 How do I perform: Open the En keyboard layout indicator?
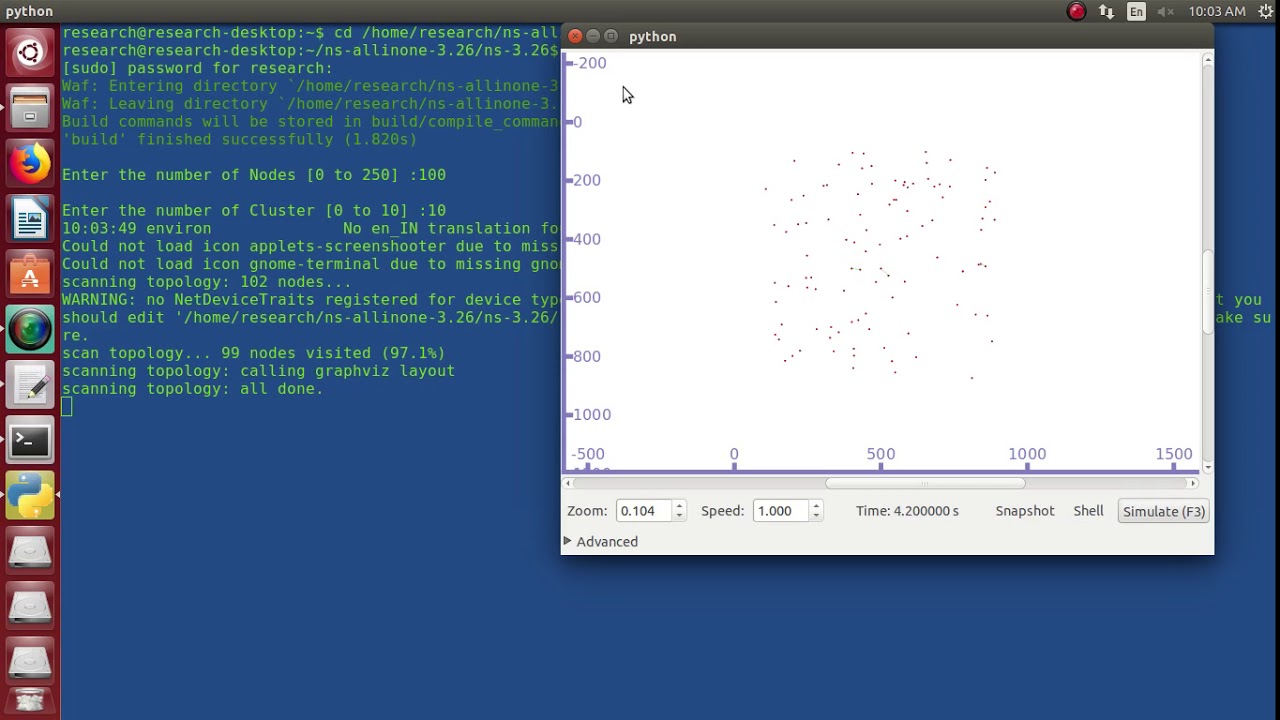click(1136, 12)
